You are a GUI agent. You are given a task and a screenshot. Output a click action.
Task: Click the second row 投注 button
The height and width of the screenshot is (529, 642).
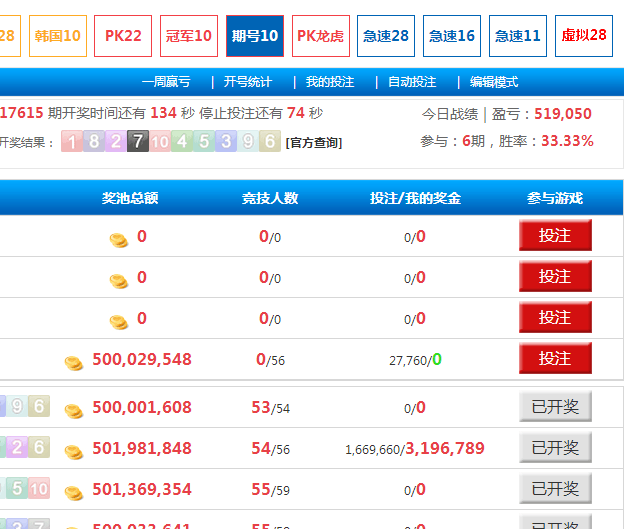[555, 276]
